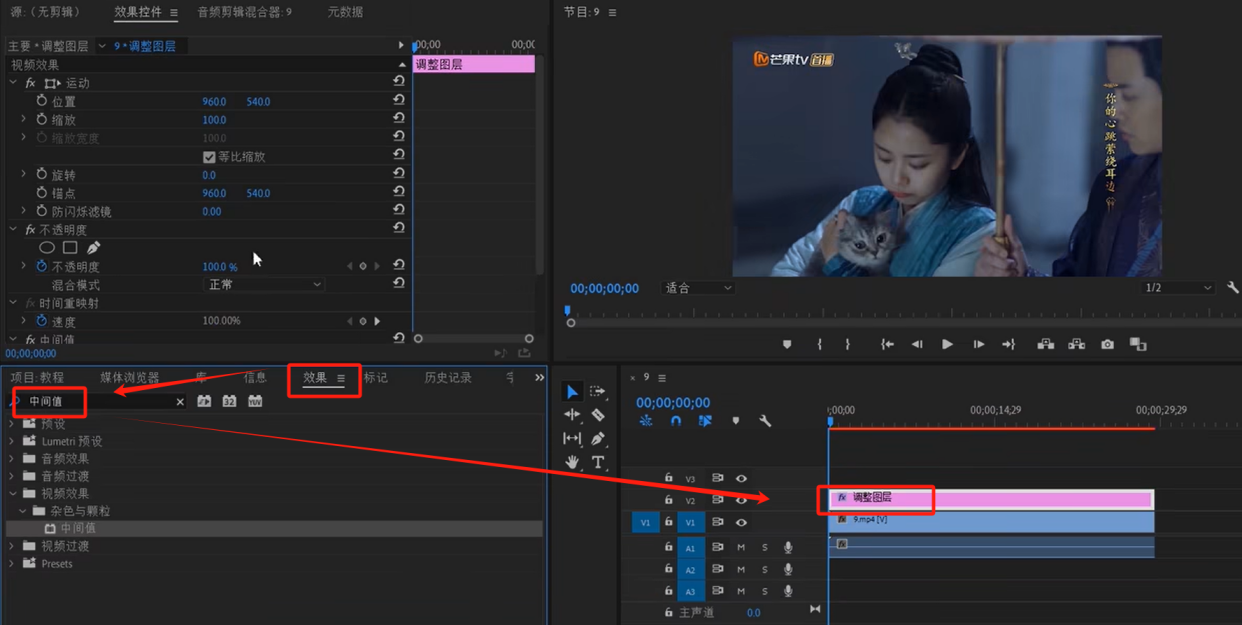Hide track V2 with eye icon
Image resolution: width=1242 pixels, height=625 pixels.
pos(741,500)
